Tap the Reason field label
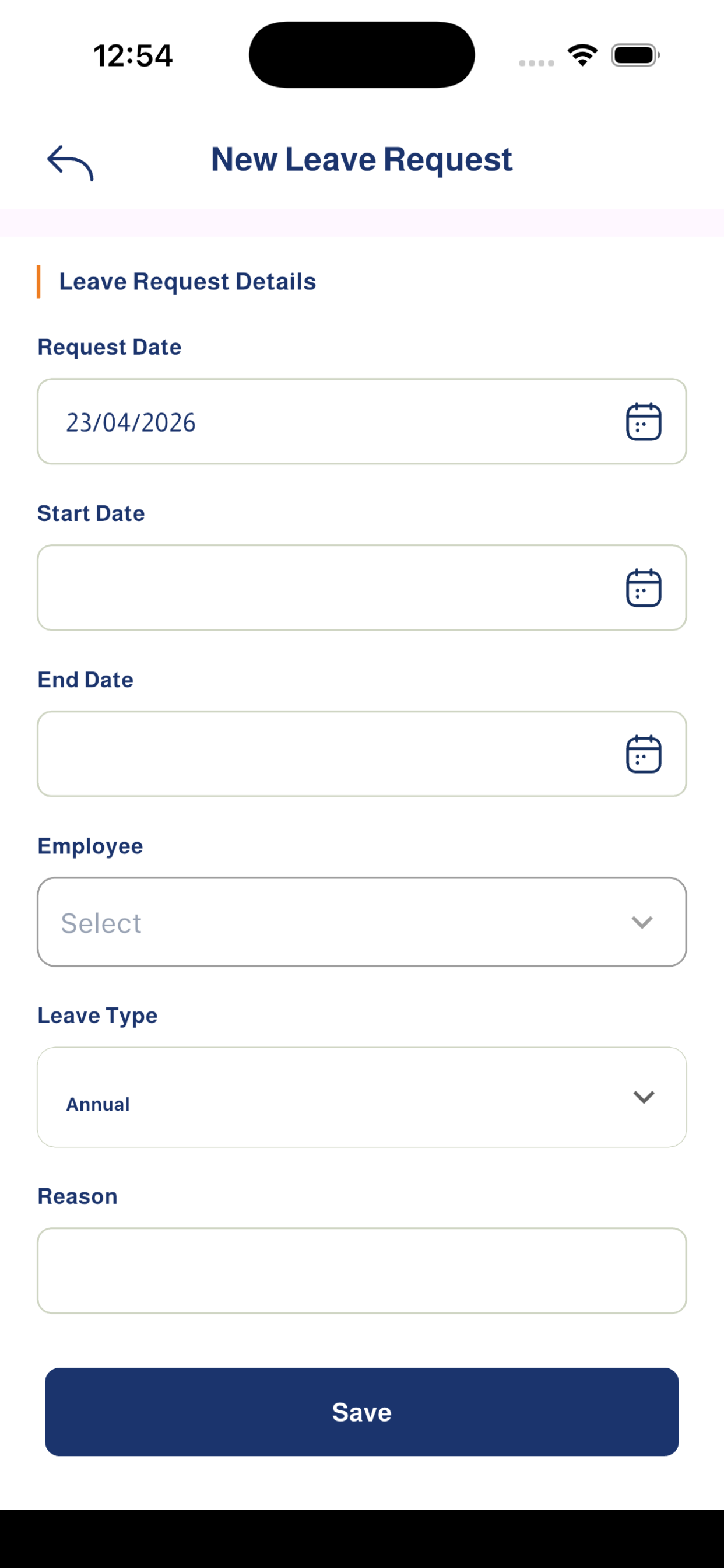 pyautogui.click(x=78, y=1196)
